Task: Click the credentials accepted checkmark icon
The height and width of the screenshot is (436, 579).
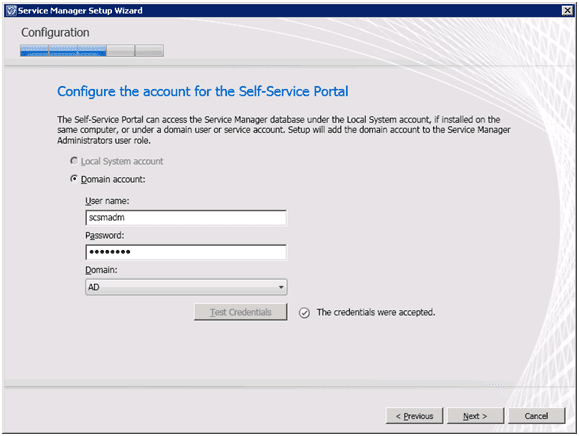Action: point(304,313)
